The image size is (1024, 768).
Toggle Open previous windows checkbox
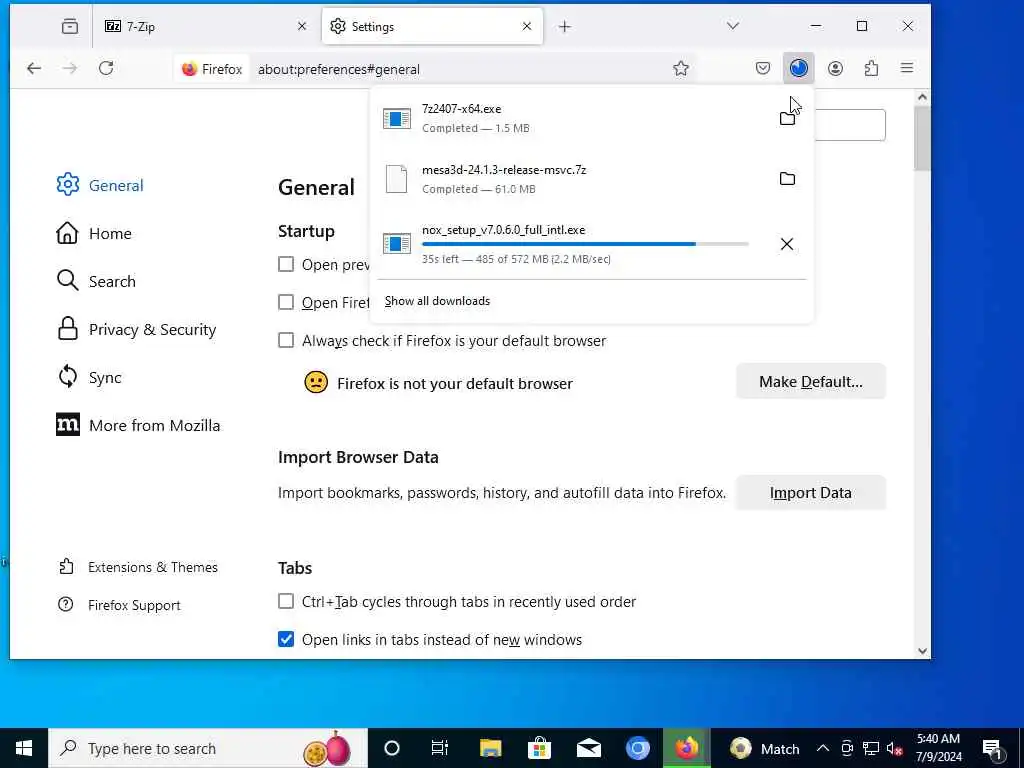pyautogui.click(x=286, y=264)
